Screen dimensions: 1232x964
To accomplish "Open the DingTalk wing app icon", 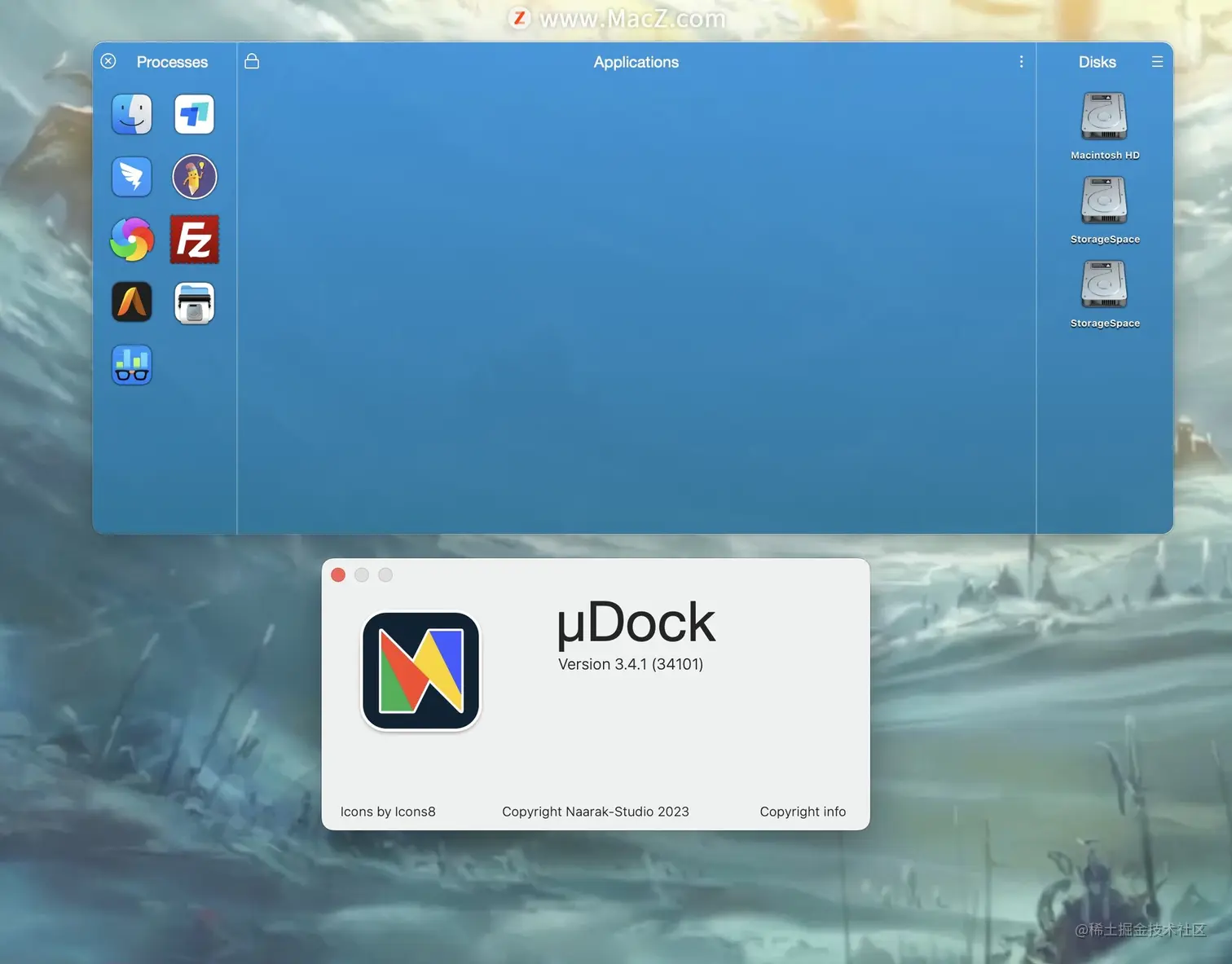I will point(132,177).
